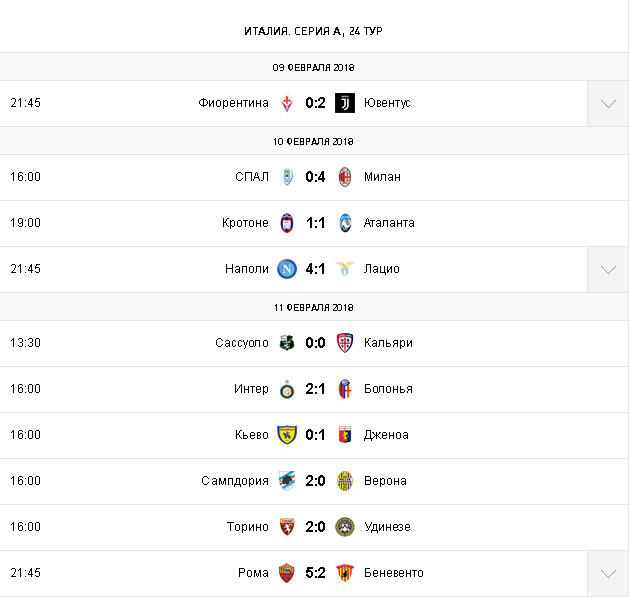Click the Atalanta team name
This screenshot has width=629, height=597.
coord(389,223)
